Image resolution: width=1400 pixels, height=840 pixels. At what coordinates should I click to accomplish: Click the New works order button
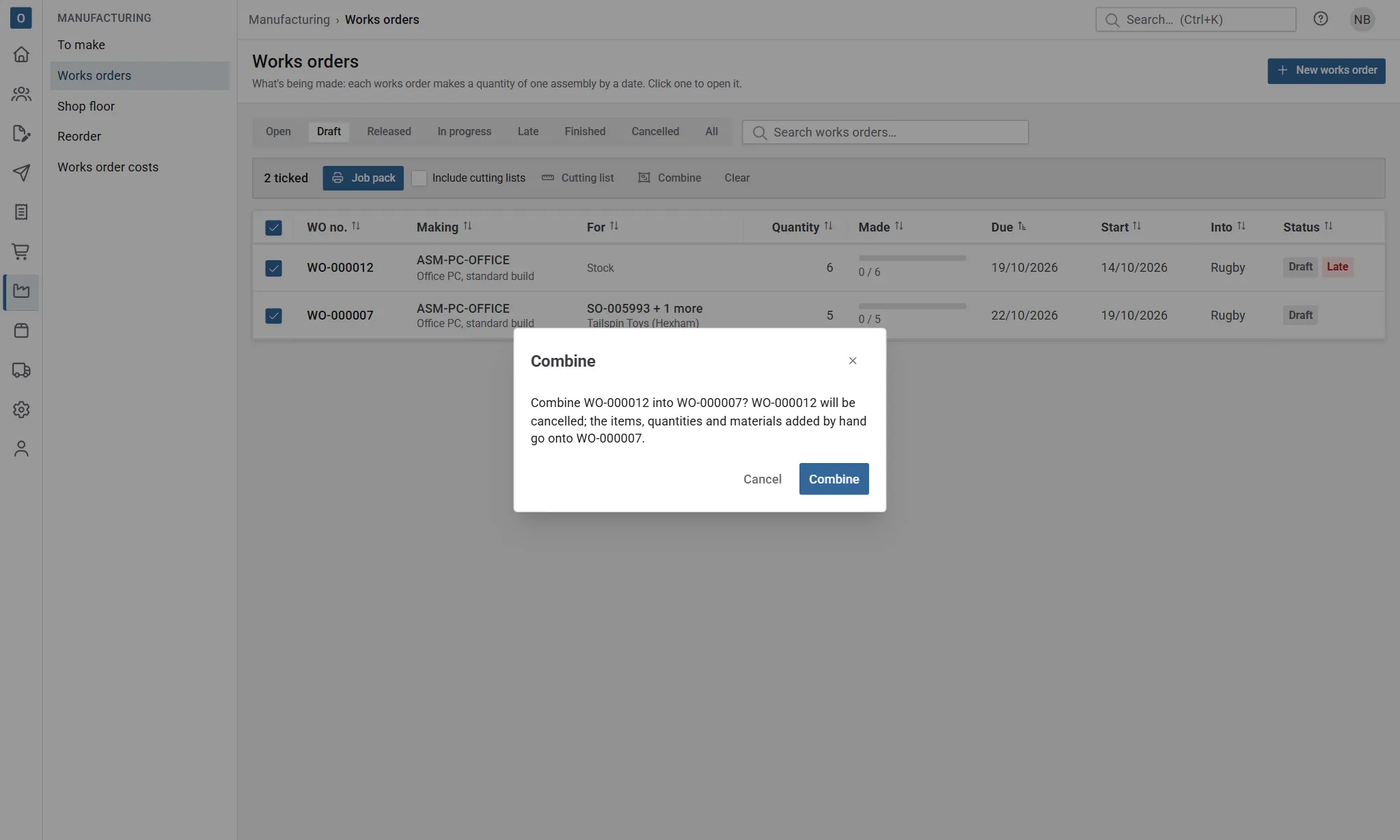click(x=1326, y=70)
